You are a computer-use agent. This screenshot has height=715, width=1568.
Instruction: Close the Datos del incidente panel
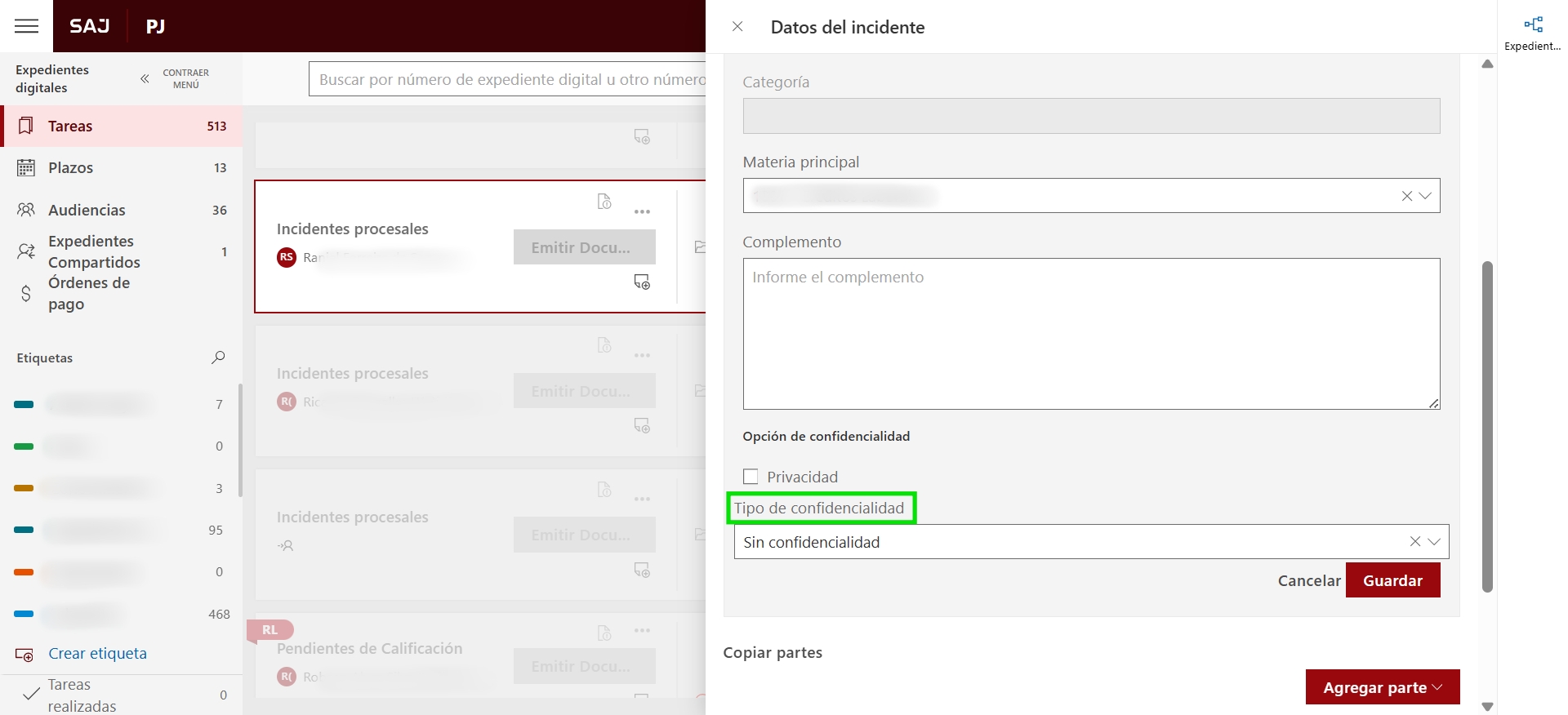(737, 27)
